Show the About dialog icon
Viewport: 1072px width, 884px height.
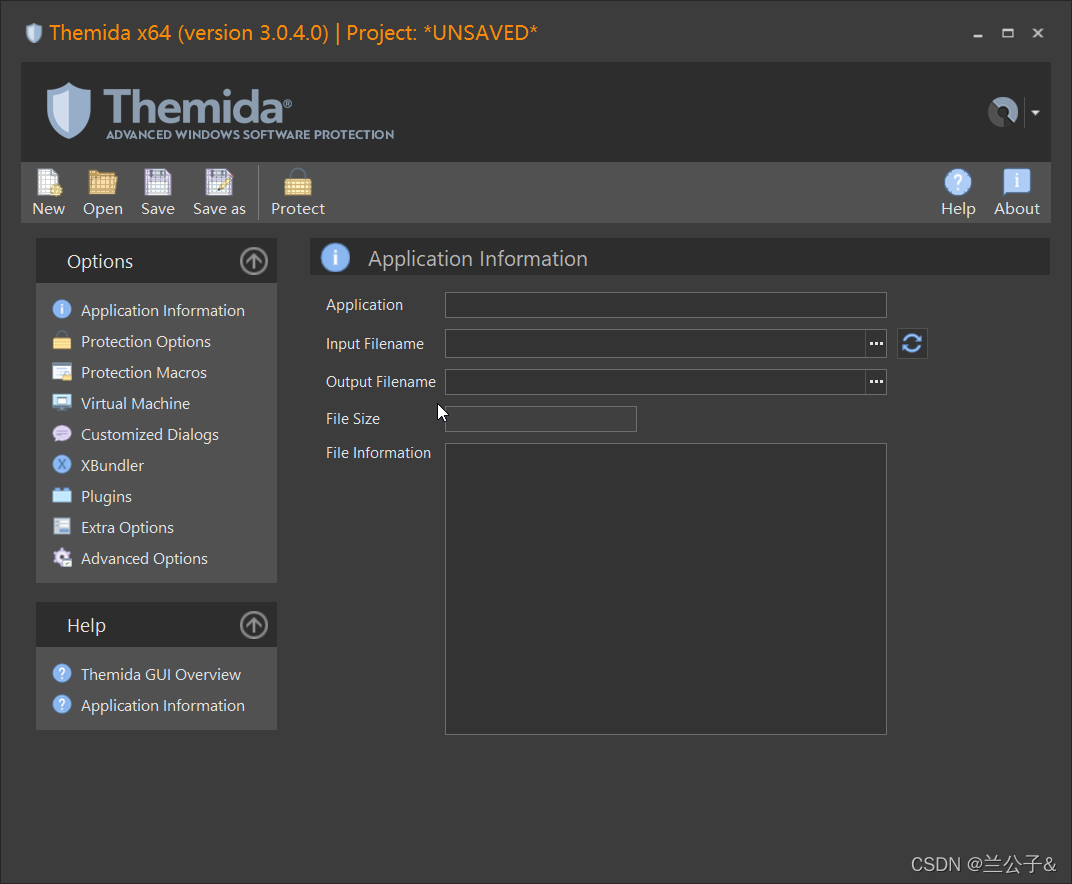tap(1017, 193)
